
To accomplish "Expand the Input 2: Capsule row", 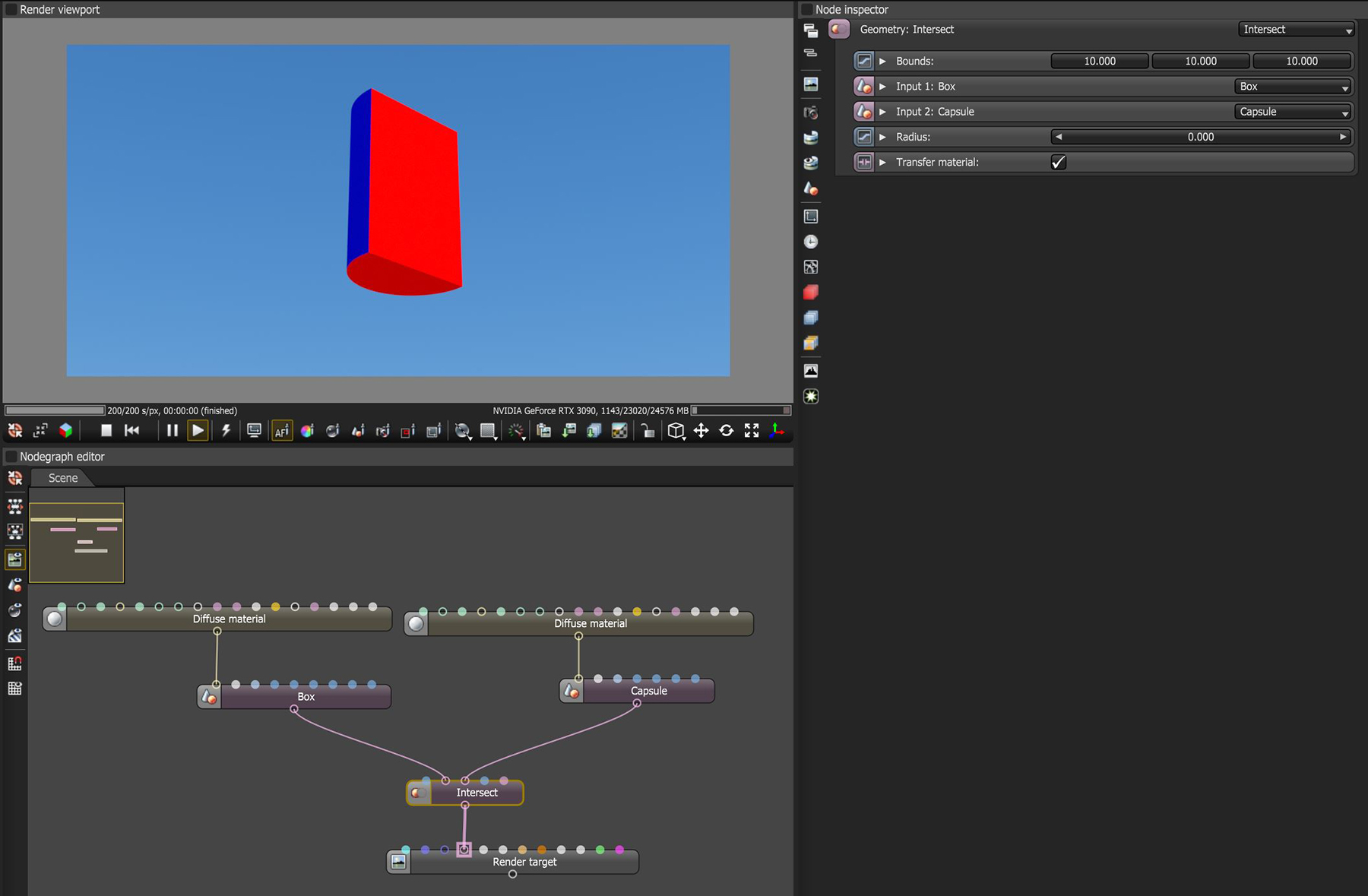I will point(882,112).
